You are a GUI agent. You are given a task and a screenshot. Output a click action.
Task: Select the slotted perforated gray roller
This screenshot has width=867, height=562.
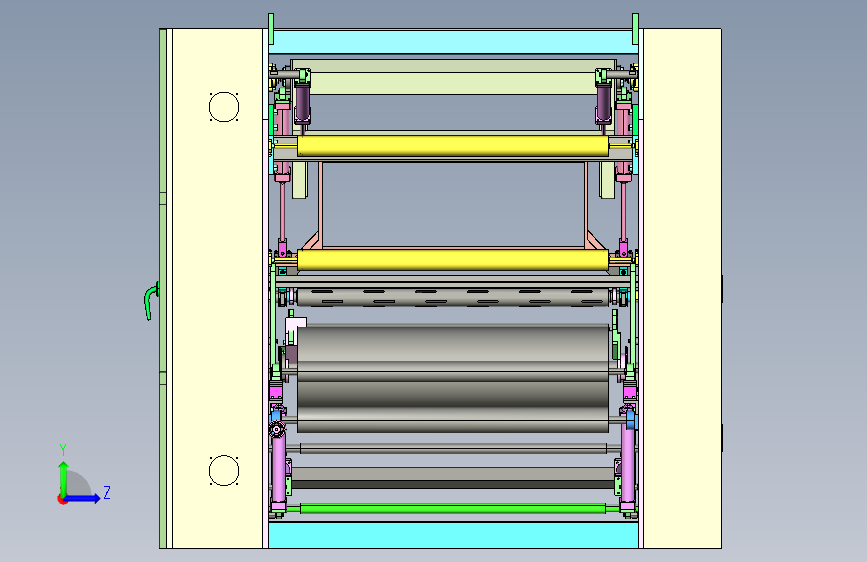click(x=453, y=297)
